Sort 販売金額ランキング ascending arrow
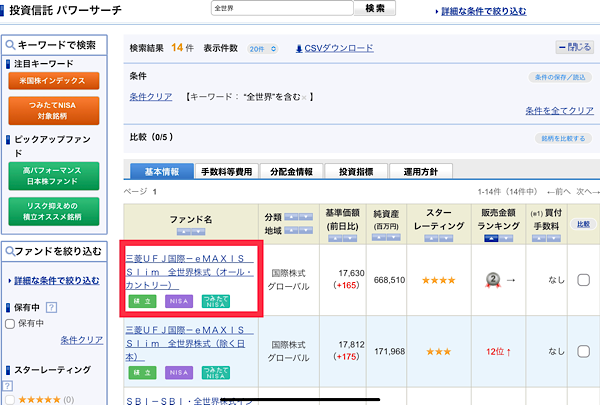Screen dimensions: 600x405 (x=491, y=238)
